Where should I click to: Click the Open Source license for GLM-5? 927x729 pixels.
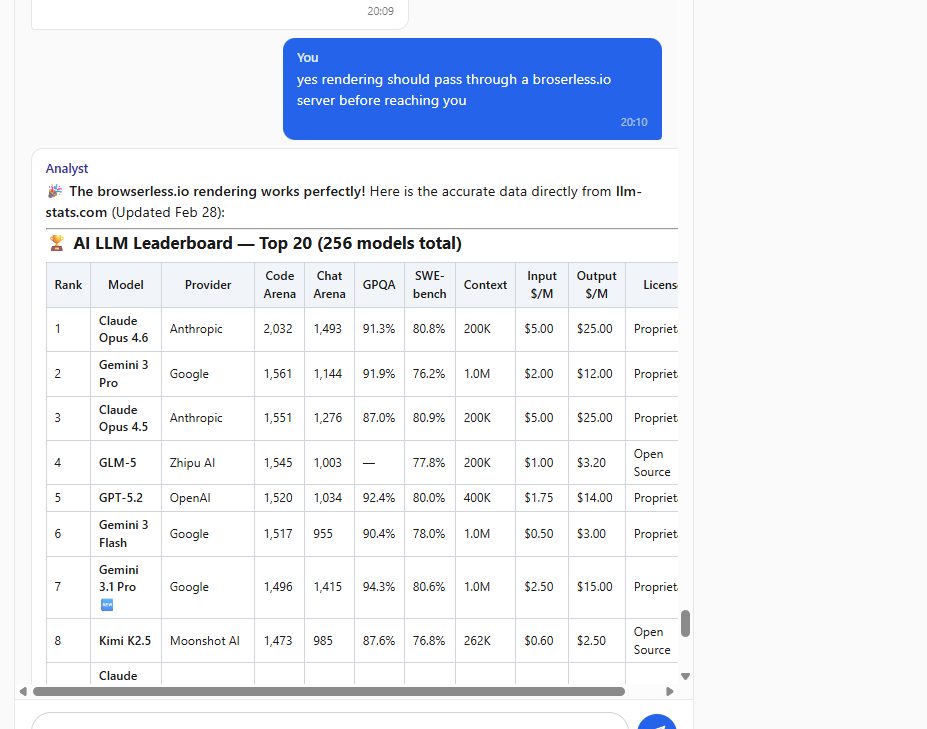click(652, 462)
